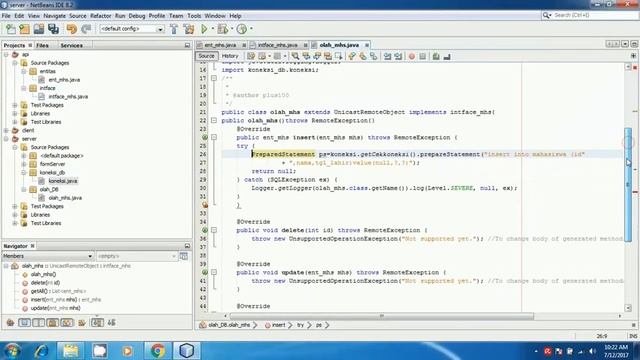Image resolution: width=640 pixels, height=360 pixels.
Task: Toggle Show Non-Public Members in Navigator
Action: 53,323
